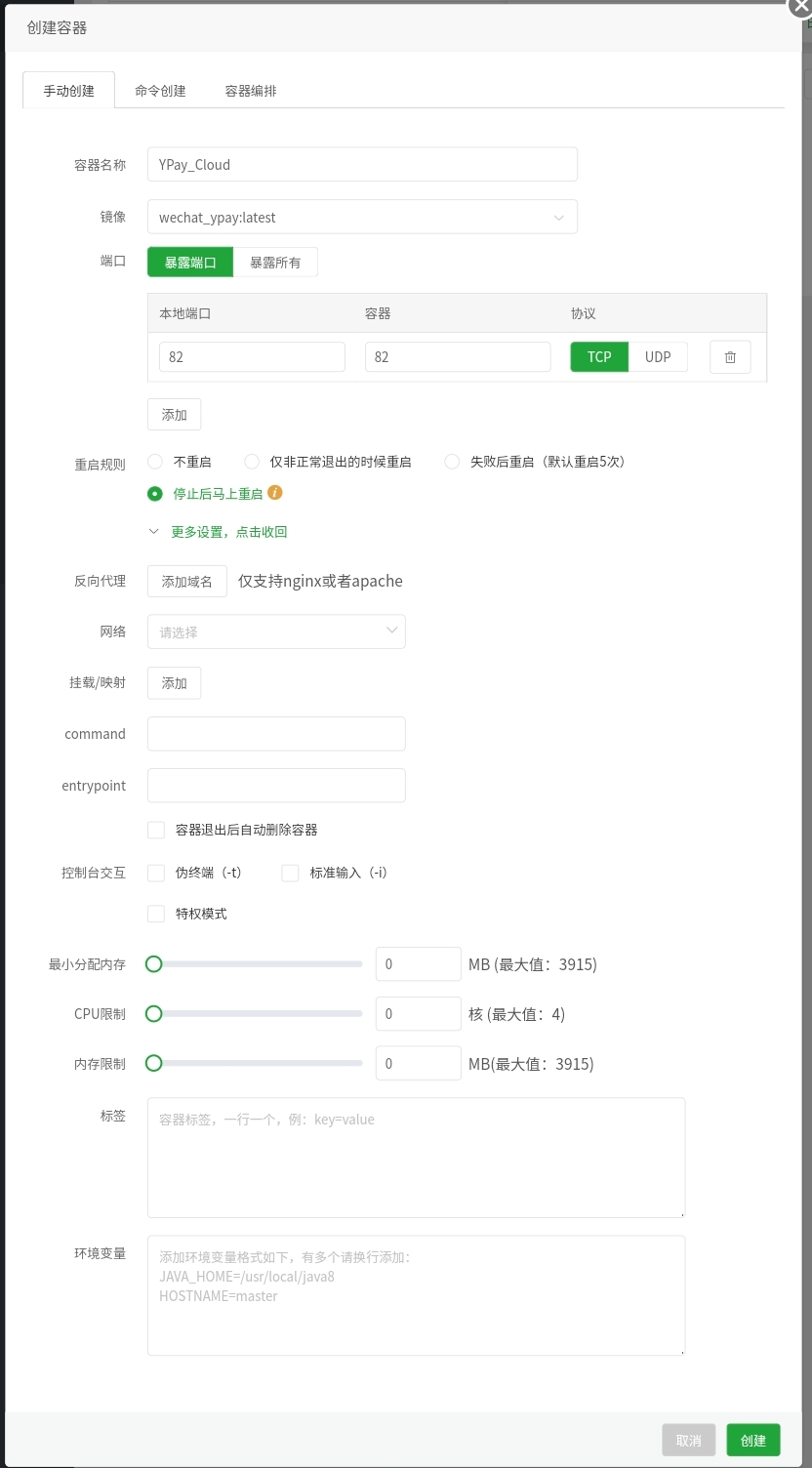Click the dialog close X icon

pos(798,8)
